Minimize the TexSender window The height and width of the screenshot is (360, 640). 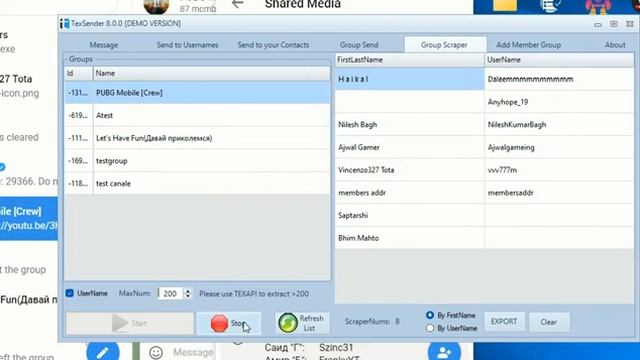pos(598,24)
